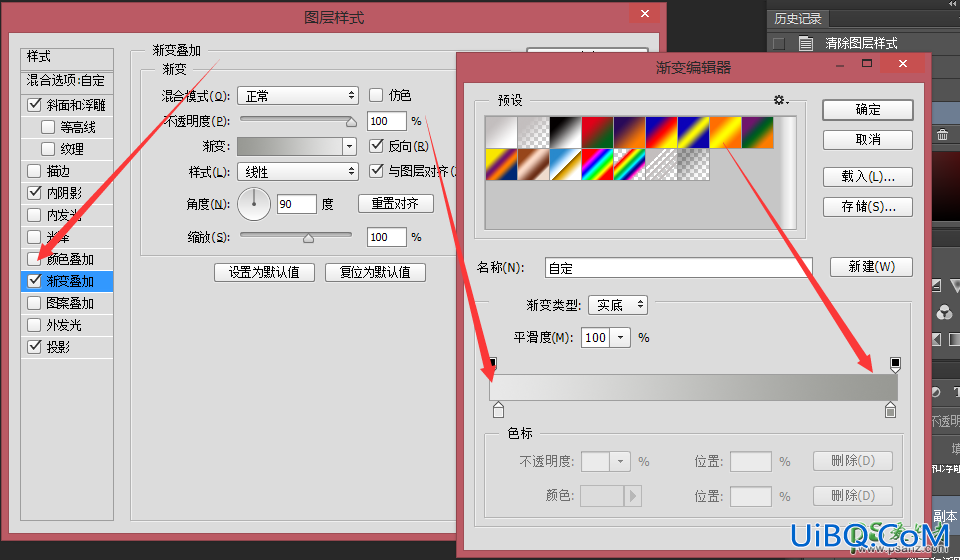Viewport: 960px width, 560px height.
Task: Choose the last gray checkered gradient preset
Action: (x=693, y=165)
